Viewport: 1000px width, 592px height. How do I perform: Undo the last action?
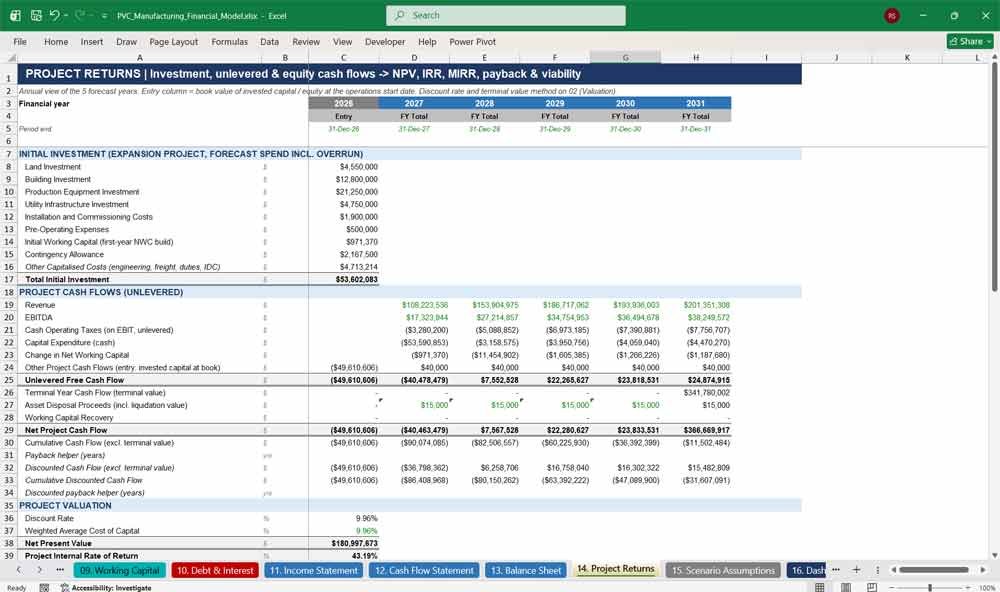(x=54, y=15)
